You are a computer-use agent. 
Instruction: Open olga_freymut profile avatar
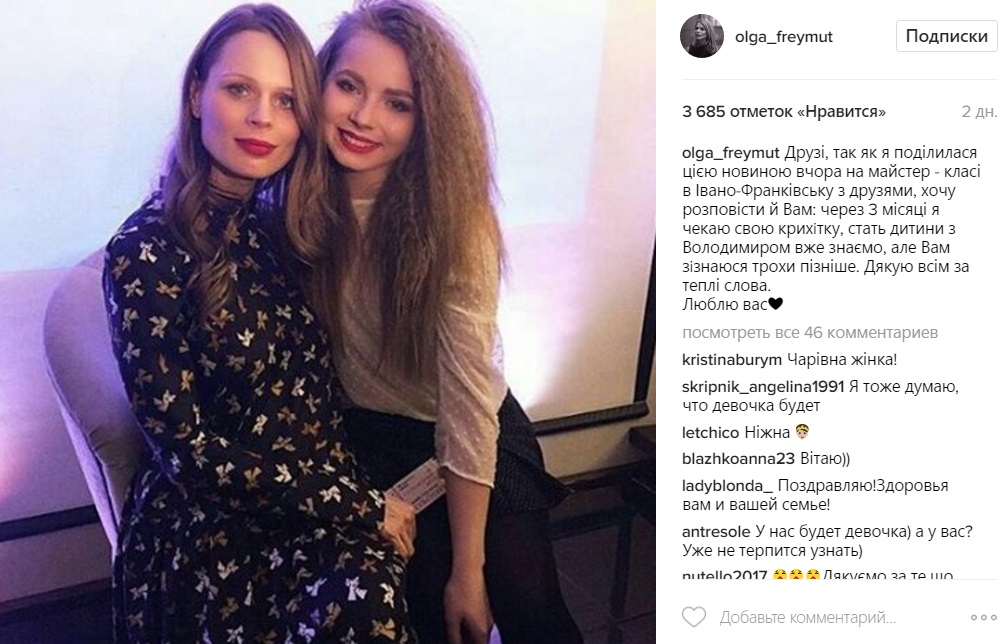(x=702, y=36)
